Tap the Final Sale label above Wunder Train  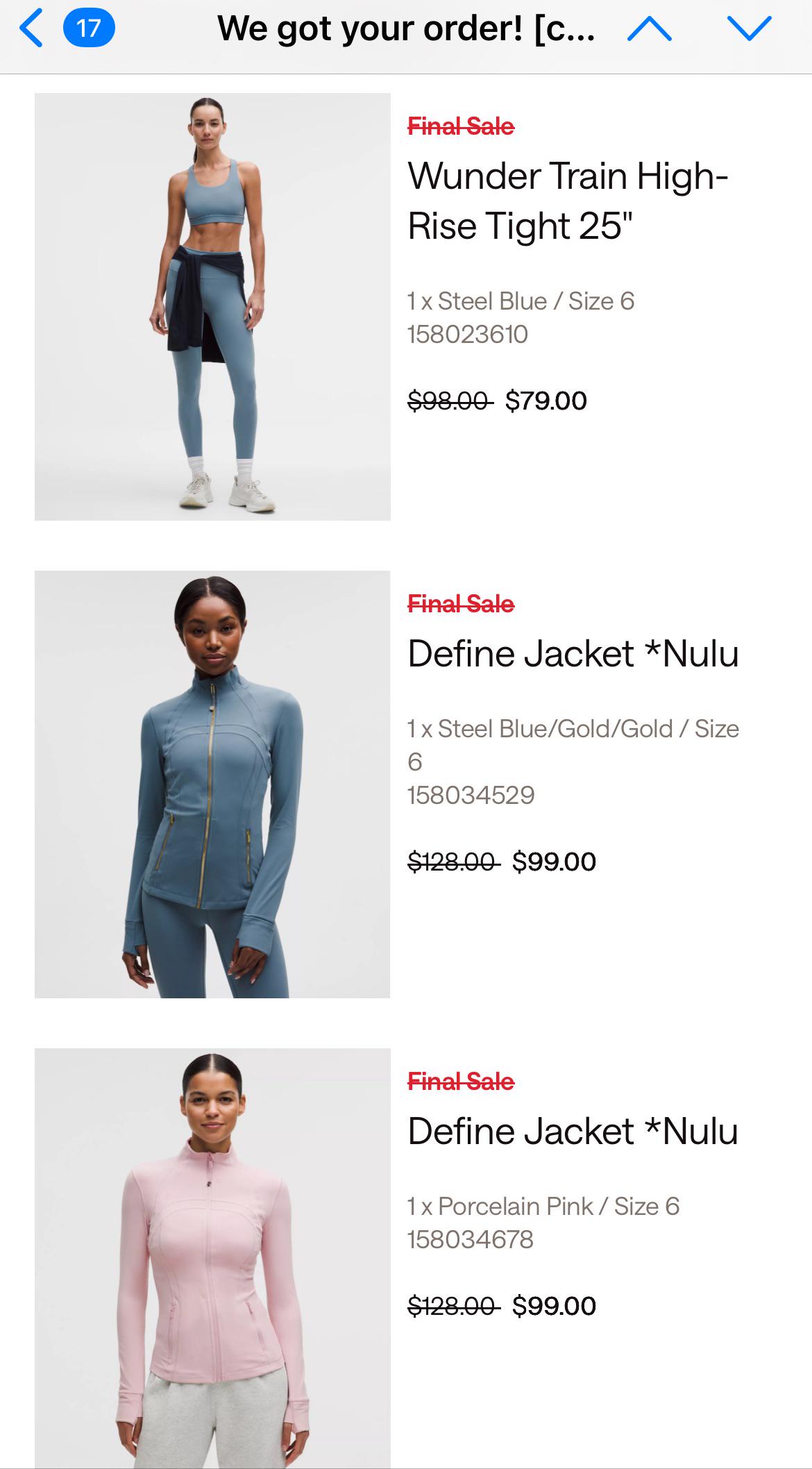pos(461,126)
